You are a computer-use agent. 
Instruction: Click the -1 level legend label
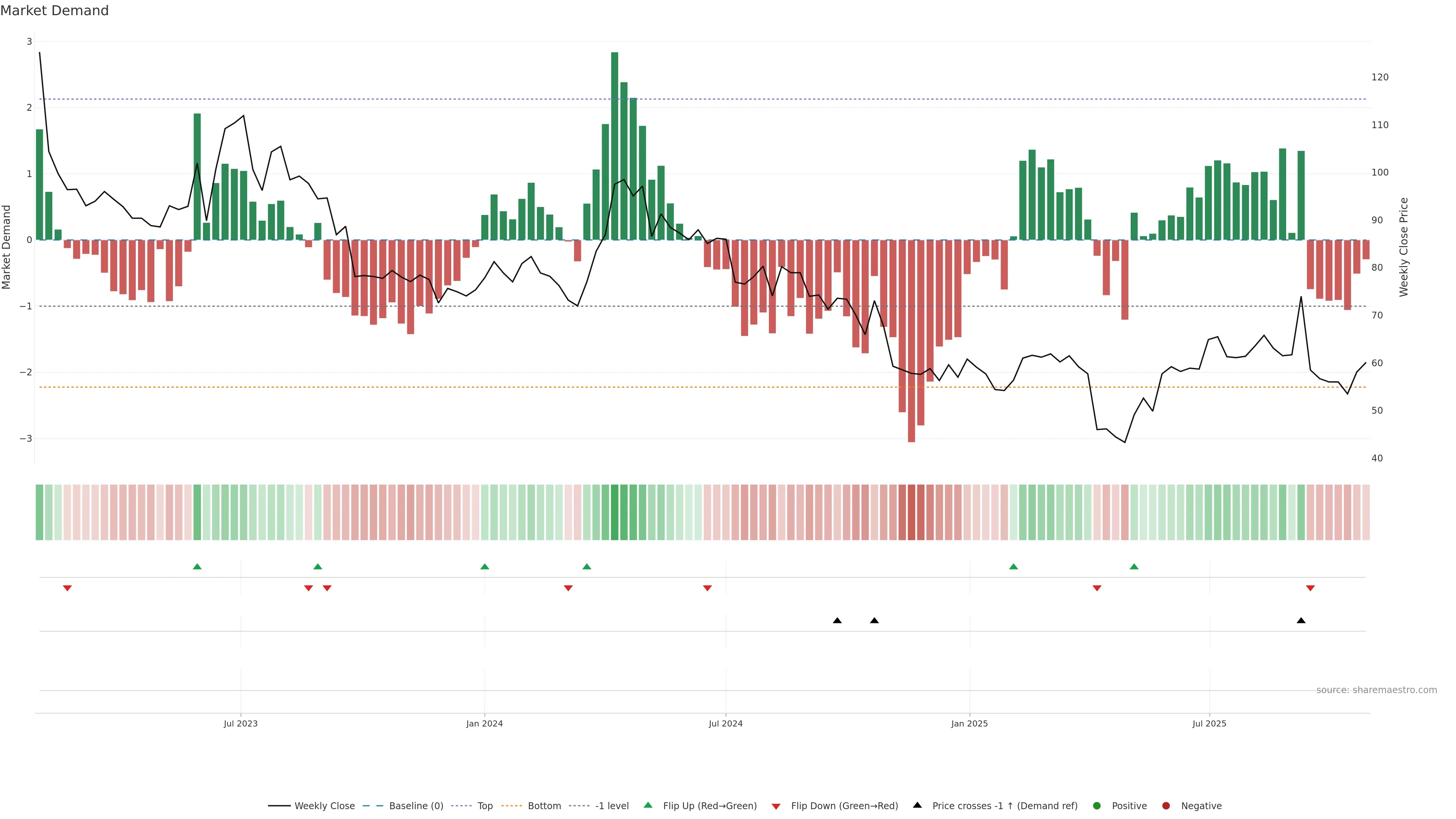pos(612,806)
